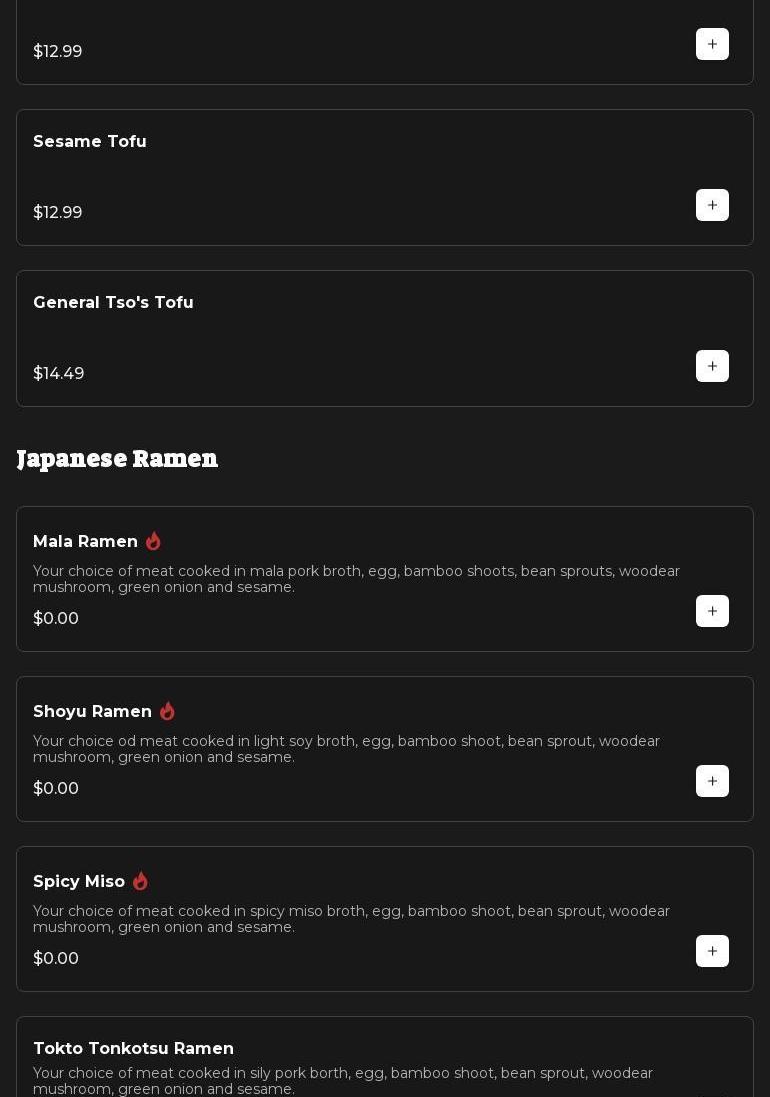
Task: Add General Tso's Tofu with plus icon
Action: coord(712,366)
